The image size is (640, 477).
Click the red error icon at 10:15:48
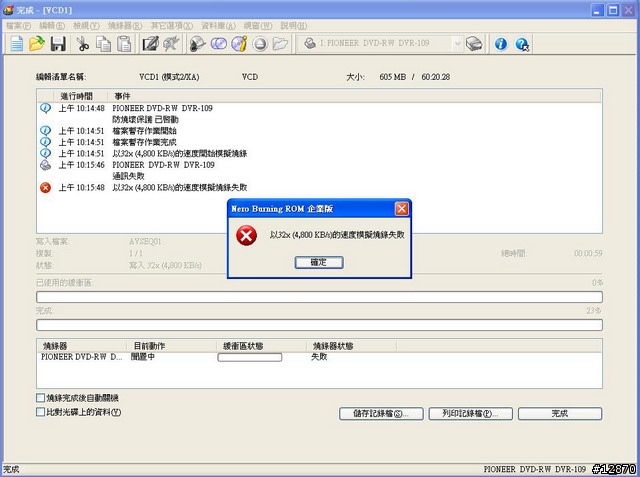[x=45, y=188]
